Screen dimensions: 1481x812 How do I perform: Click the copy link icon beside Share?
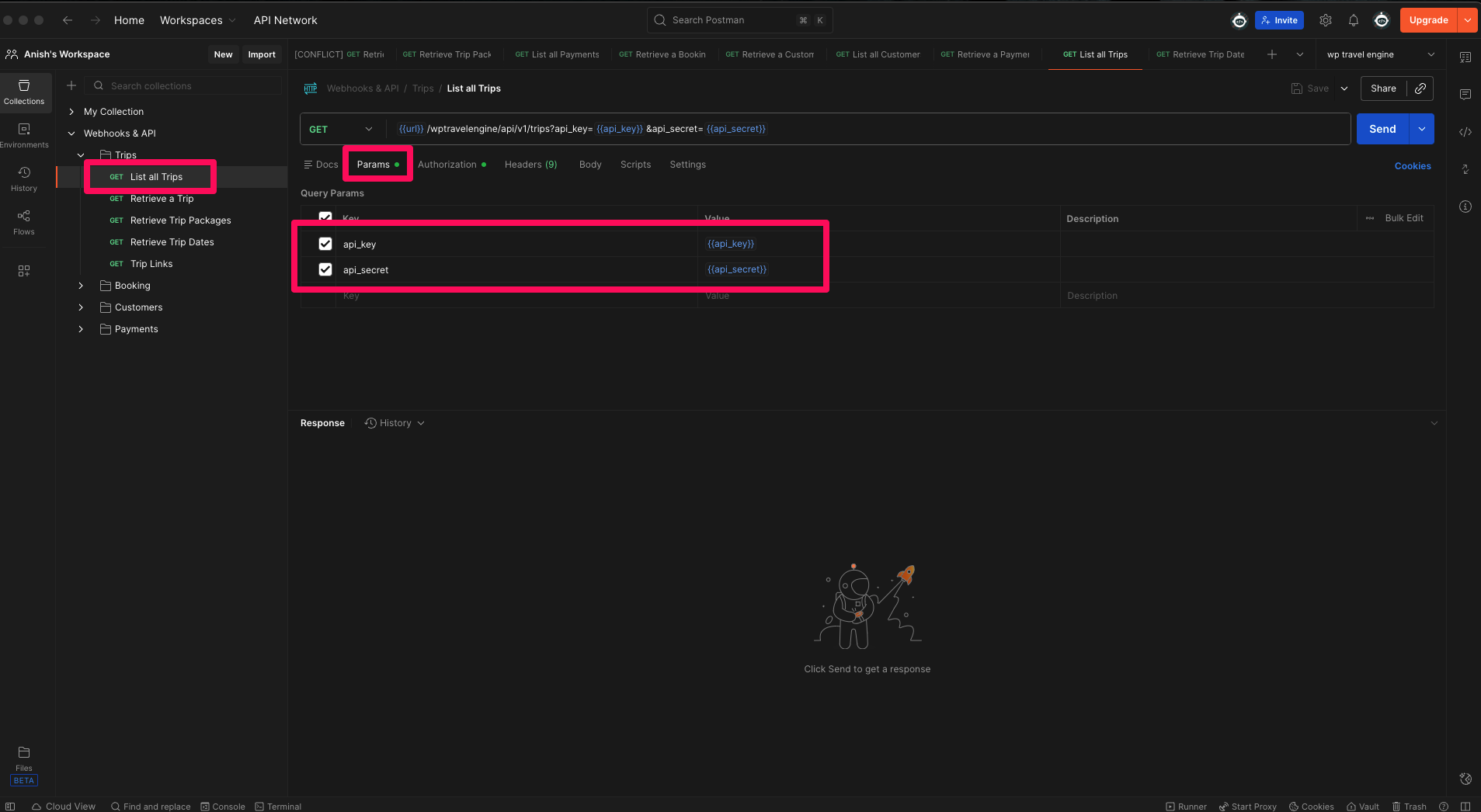point(1420,88)
